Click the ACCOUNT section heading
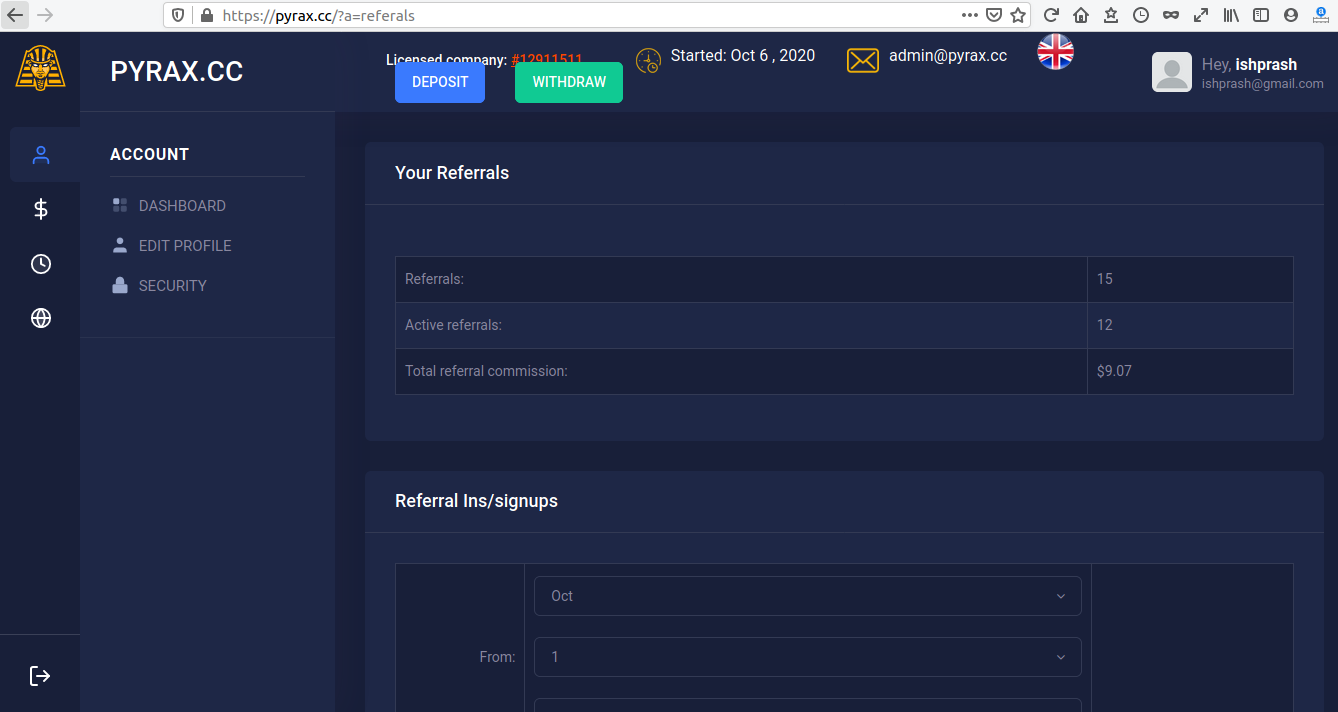1338x712 pixels. coord(149,154)
